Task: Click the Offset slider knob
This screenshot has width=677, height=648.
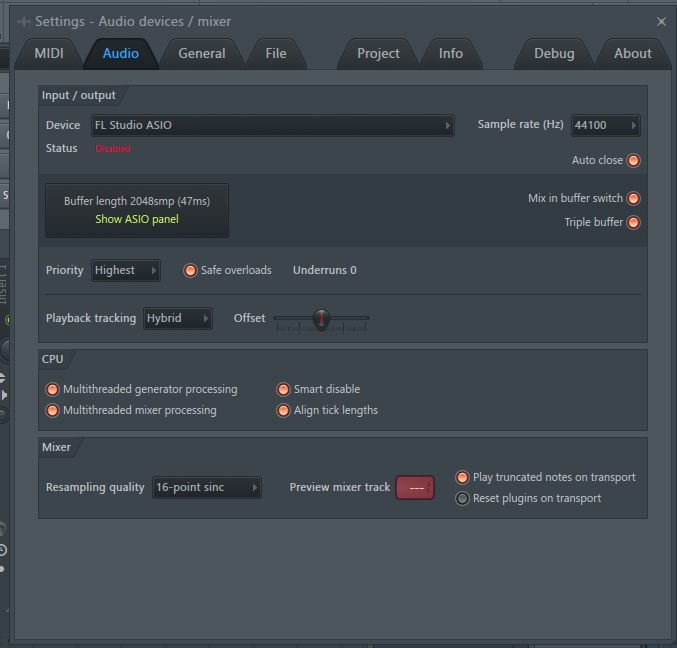Action: 321,319
